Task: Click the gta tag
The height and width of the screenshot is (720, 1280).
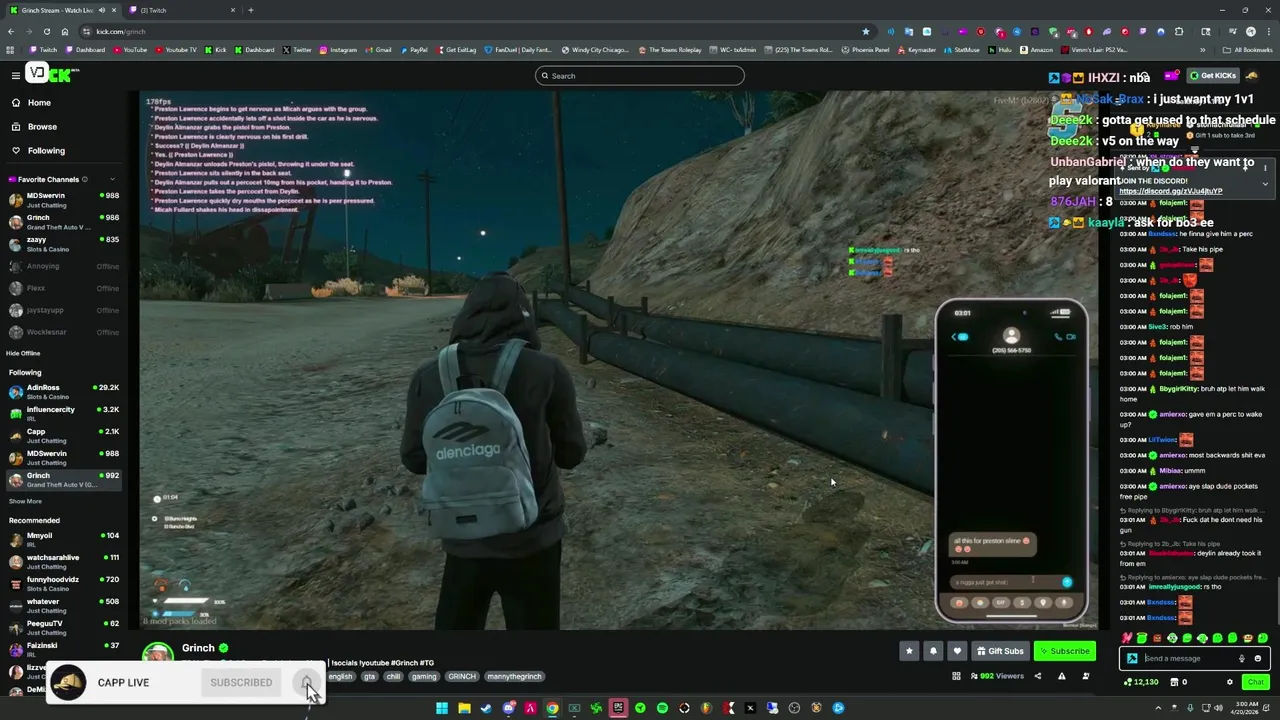Action: 370,676
